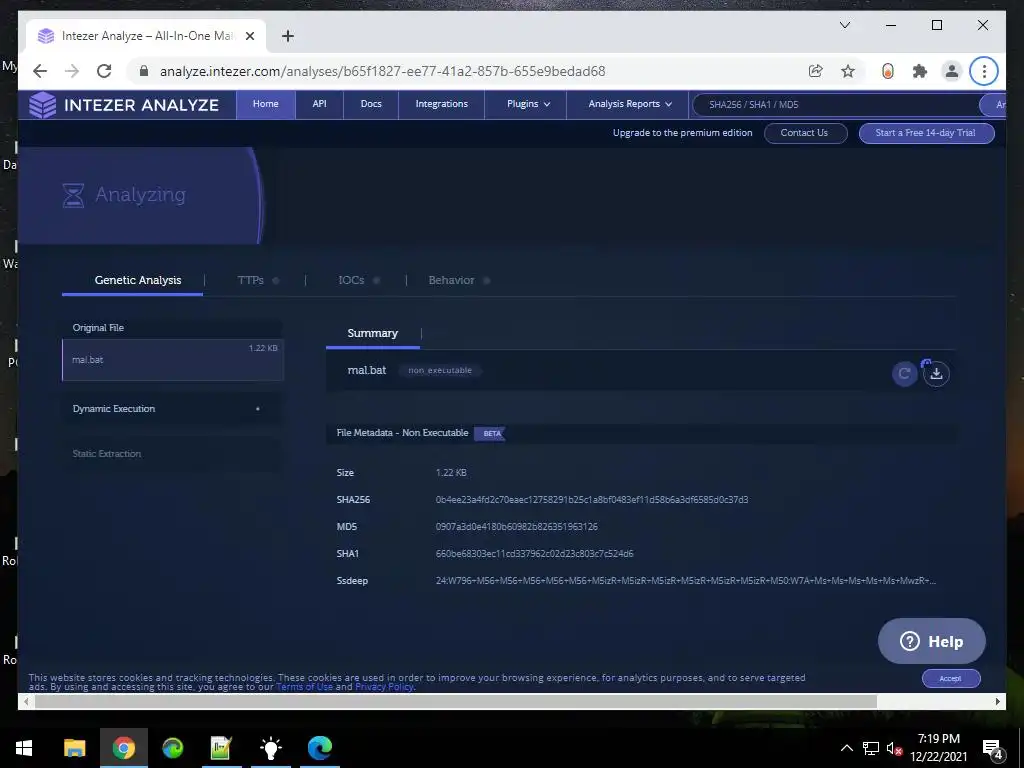This screenshot has height=768, width=1024.
Task: Open the orange browser extension icon
Action: click(888, 71)
